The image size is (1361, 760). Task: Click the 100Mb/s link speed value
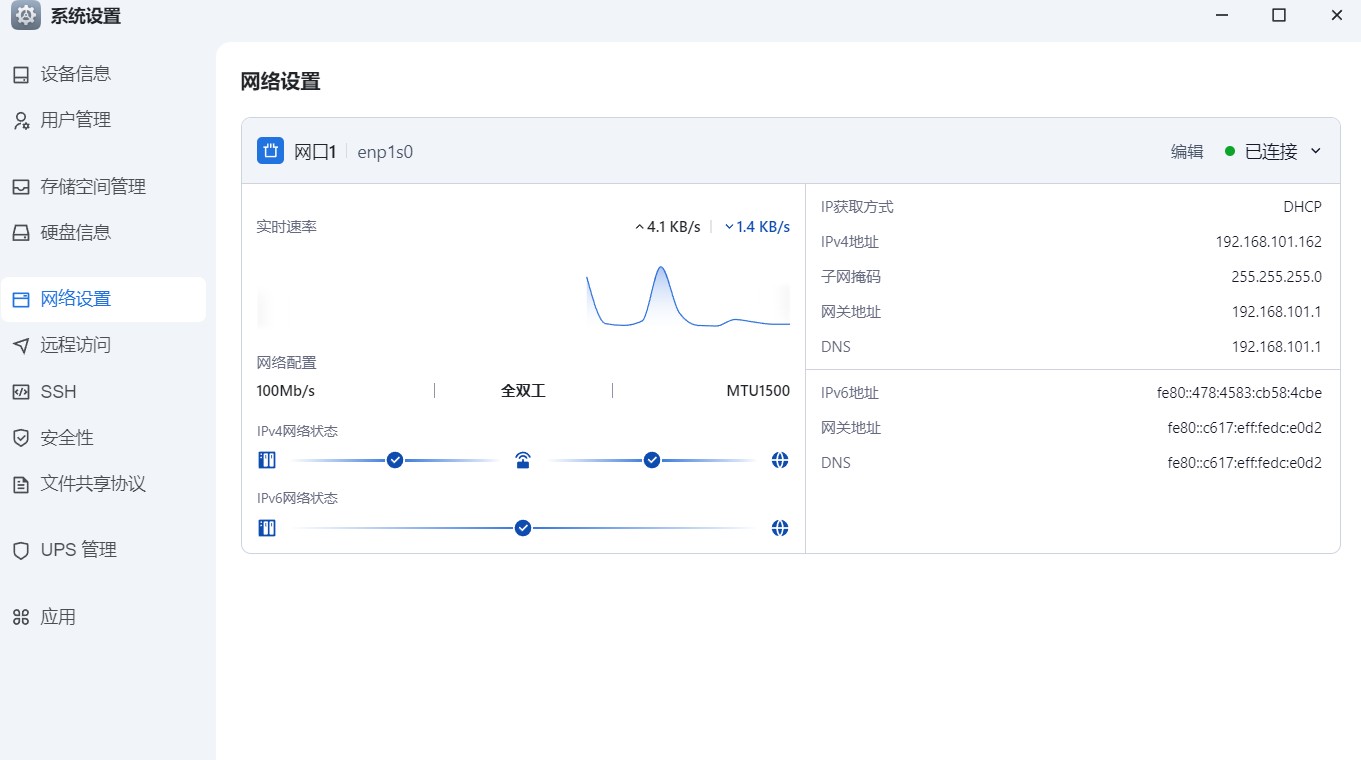[286, 391]
